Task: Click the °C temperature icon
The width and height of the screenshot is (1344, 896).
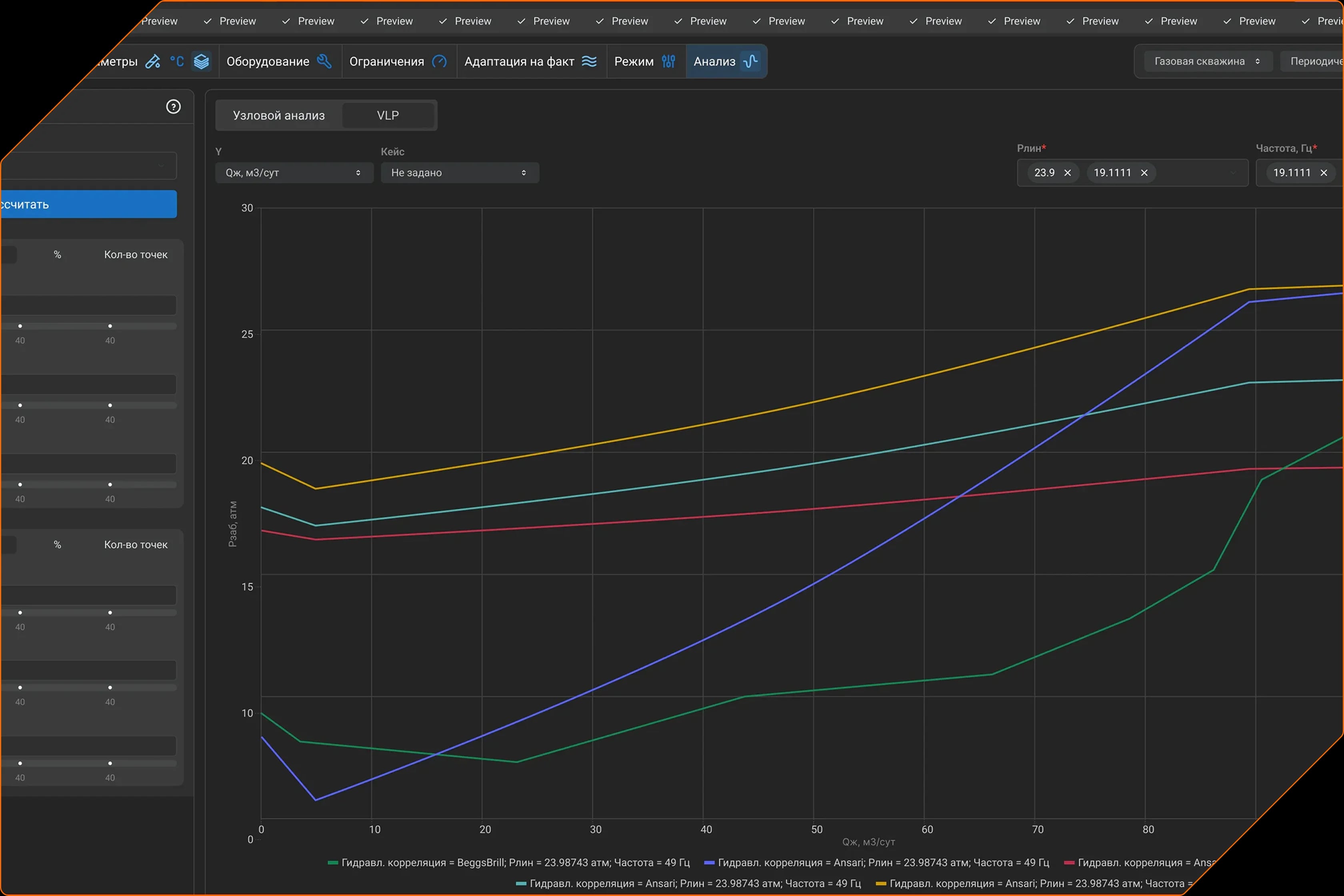Action: click(177, 62)
